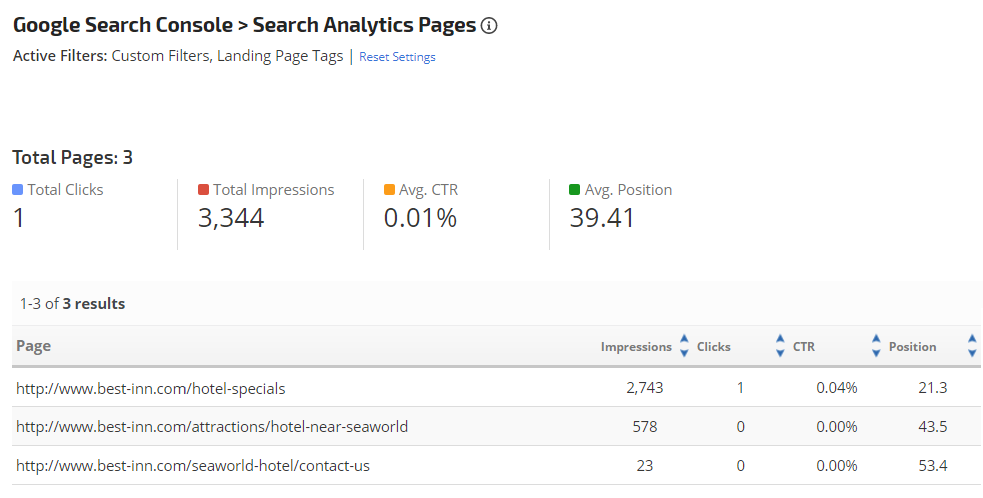Click the info icon beside the page title
Viewport: 983px width, 498px height.
(x=489, y=26)
